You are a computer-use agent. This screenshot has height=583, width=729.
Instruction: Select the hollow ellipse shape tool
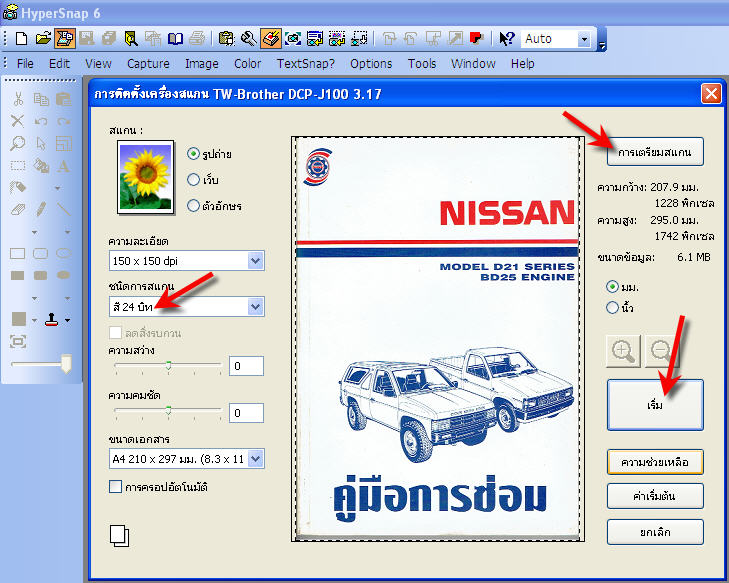[x=64, y=253]
